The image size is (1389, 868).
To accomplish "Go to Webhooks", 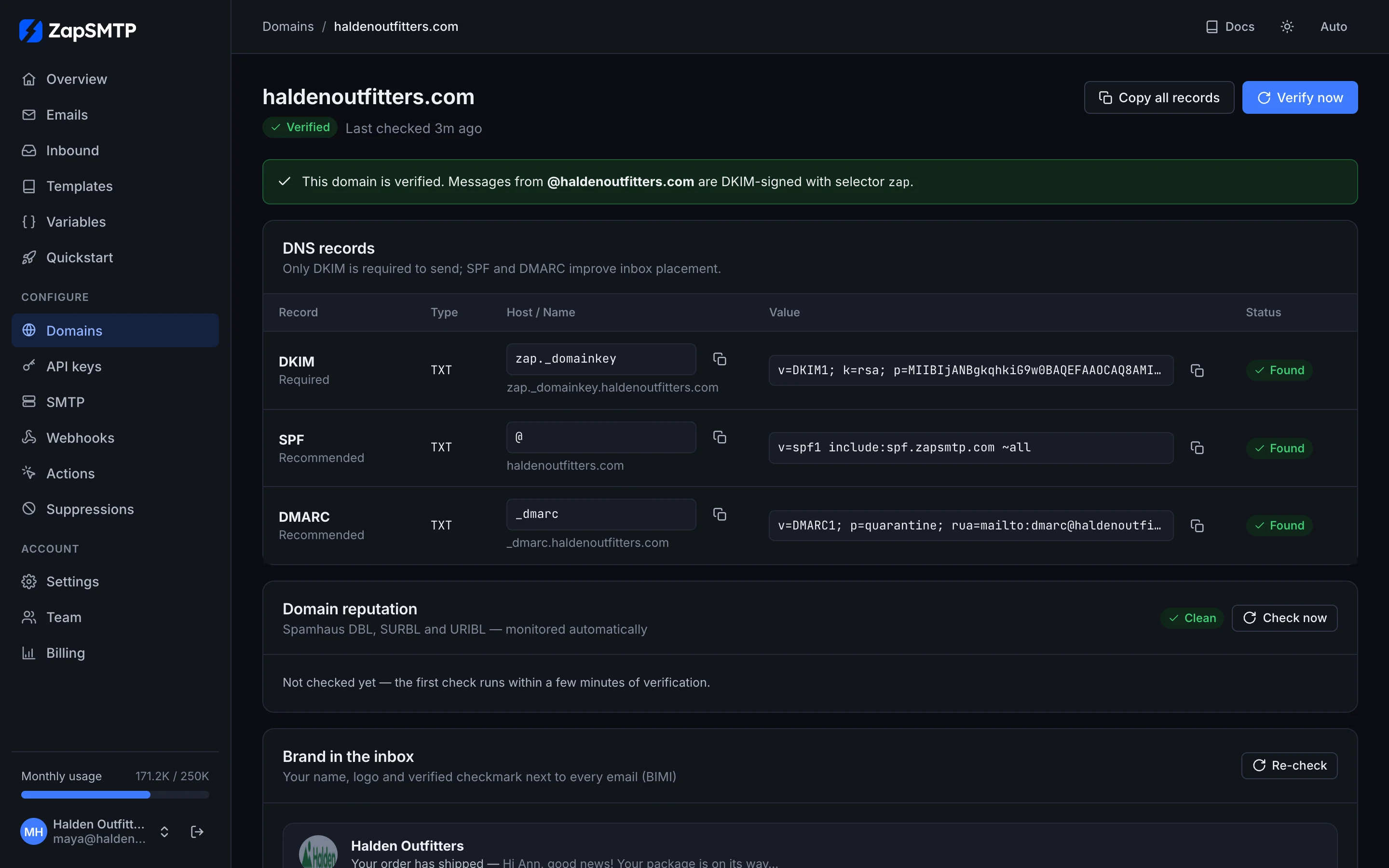I will 115,437.
